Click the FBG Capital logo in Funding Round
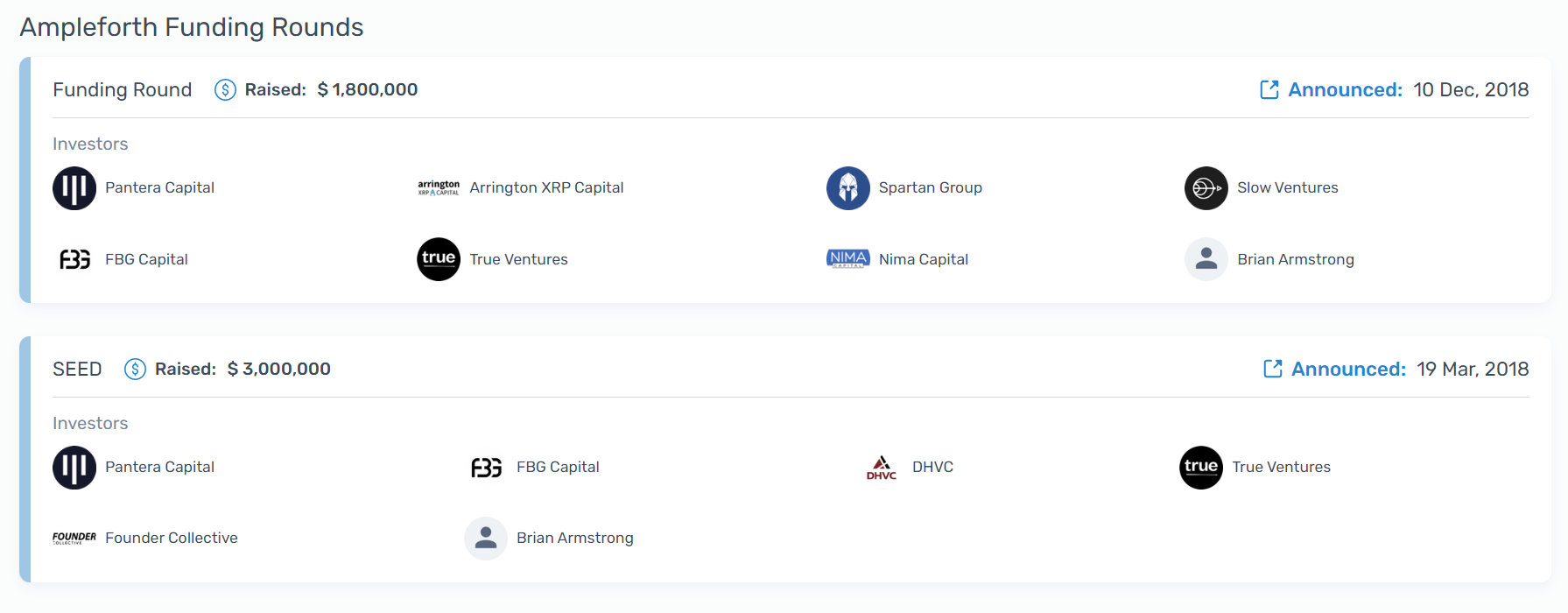 point(74,259)
